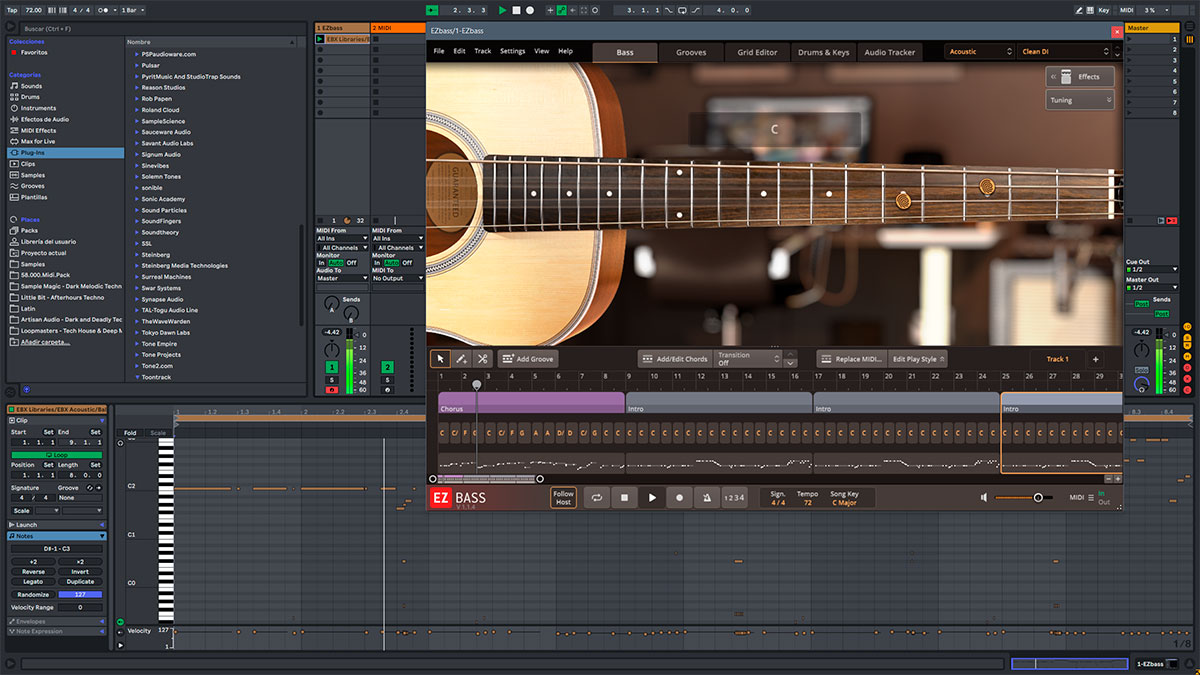Click the Add/Edit Chords button
The width and height of the screenshot is (1200, 675).
click(x=674, y=359)
